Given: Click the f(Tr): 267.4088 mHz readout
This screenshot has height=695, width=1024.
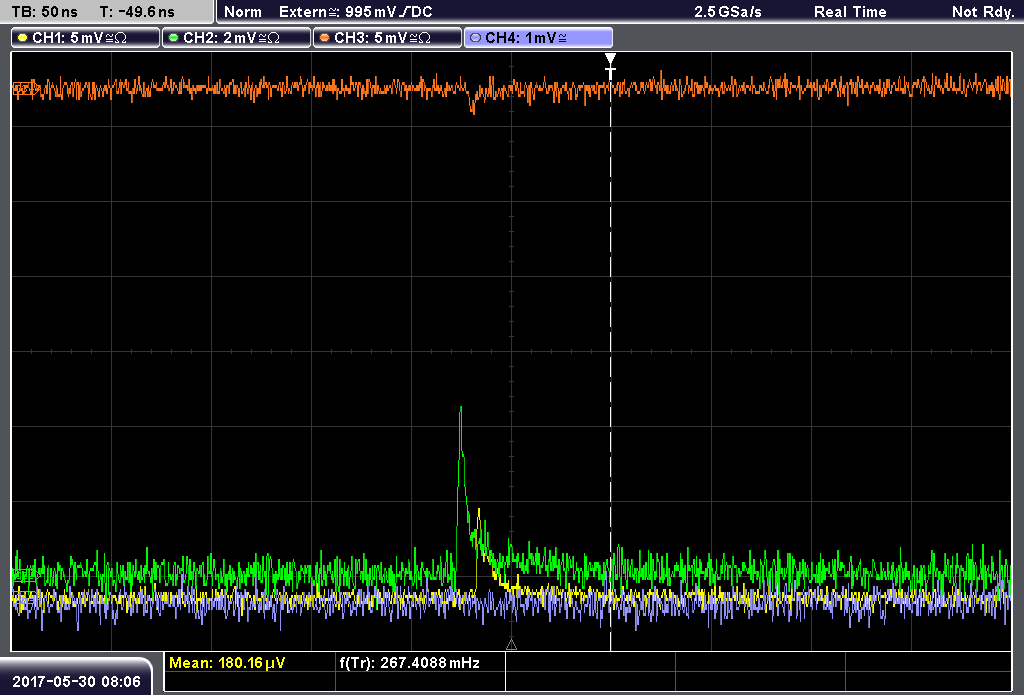Looking at the screenshot, I should click(x=409, y=663).
